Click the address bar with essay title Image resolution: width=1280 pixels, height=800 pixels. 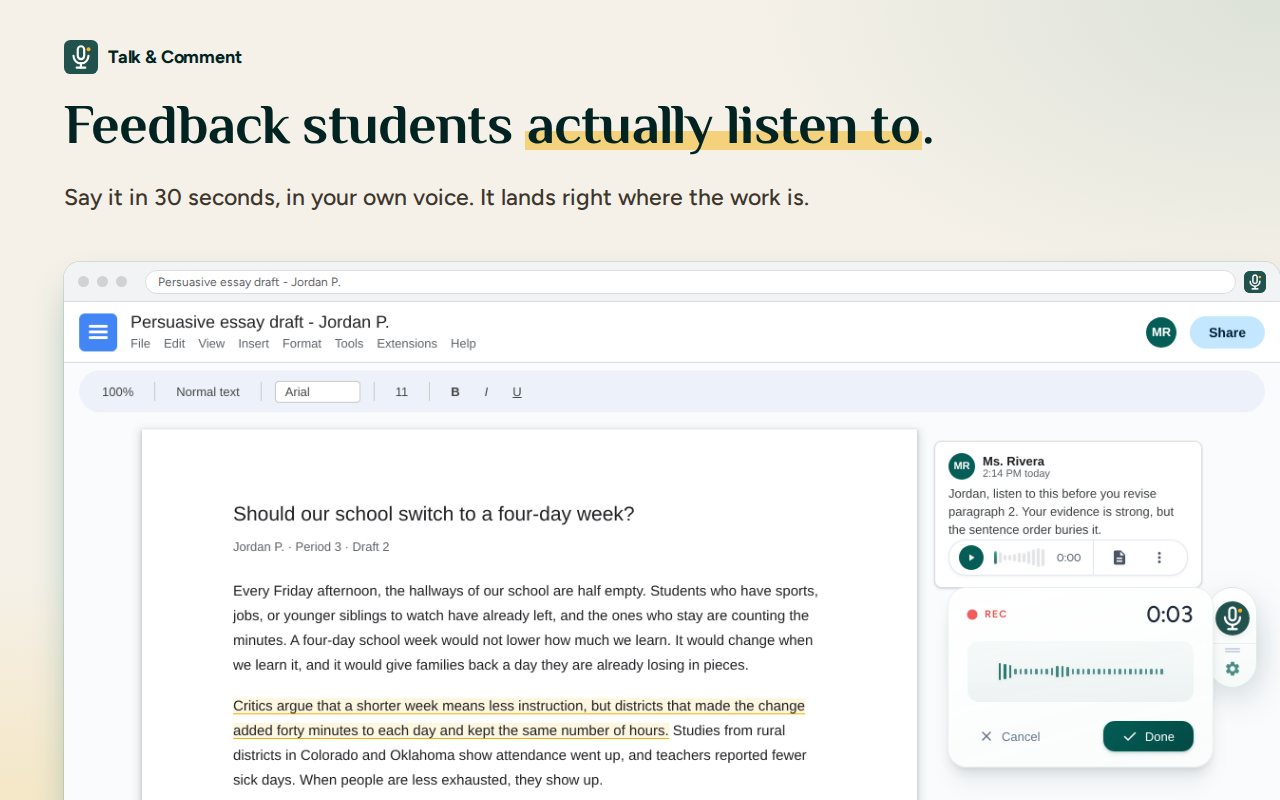point(690,282)
